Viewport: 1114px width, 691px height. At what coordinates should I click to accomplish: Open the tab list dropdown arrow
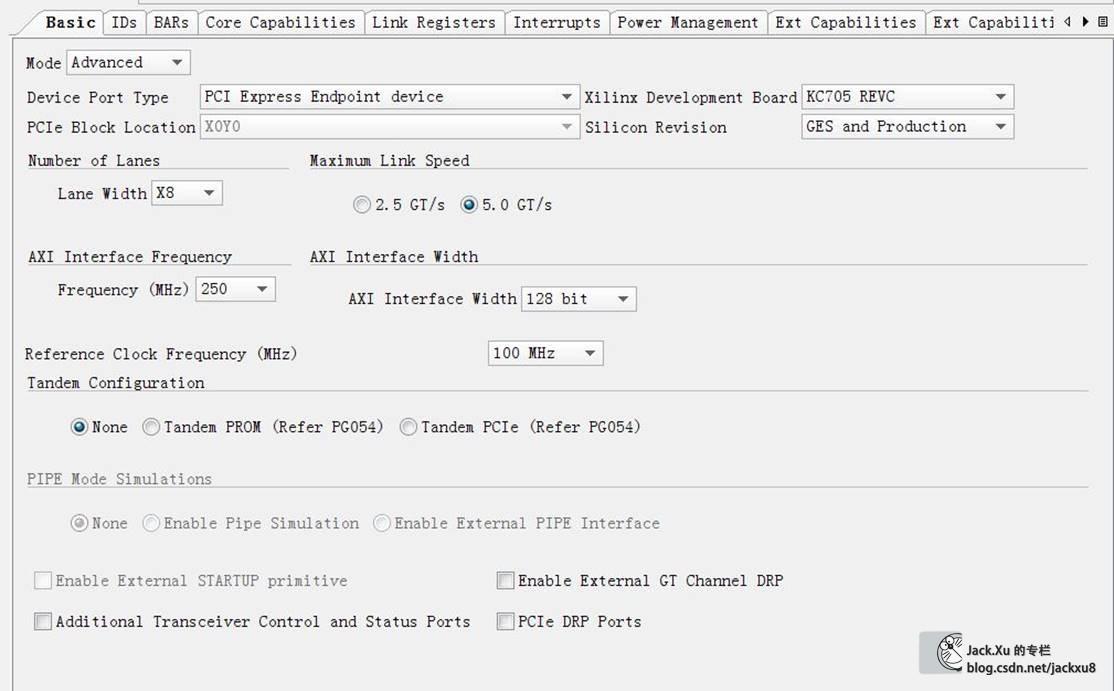pos(1102,21)
